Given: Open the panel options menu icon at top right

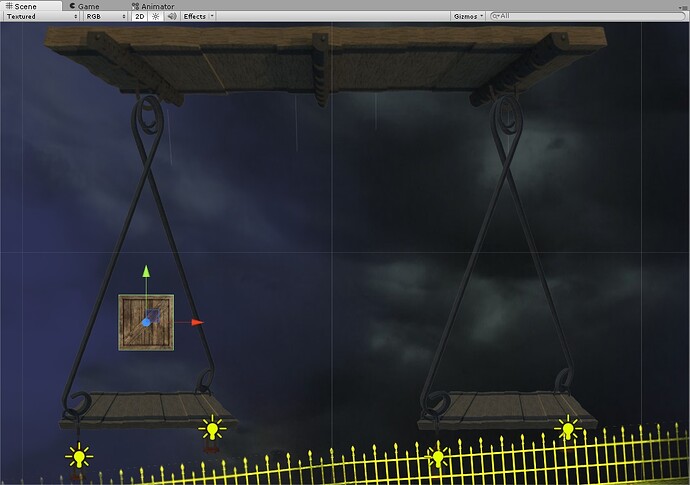Looking at the screenshot, I should coord(683,7).
